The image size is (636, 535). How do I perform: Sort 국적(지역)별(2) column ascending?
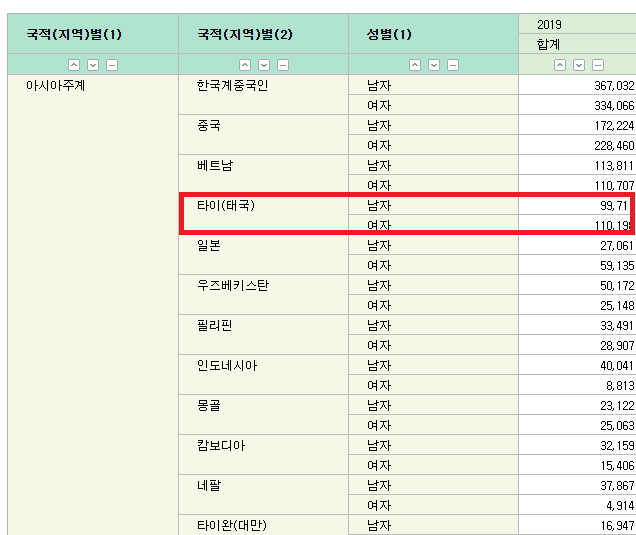coord(244,65)
